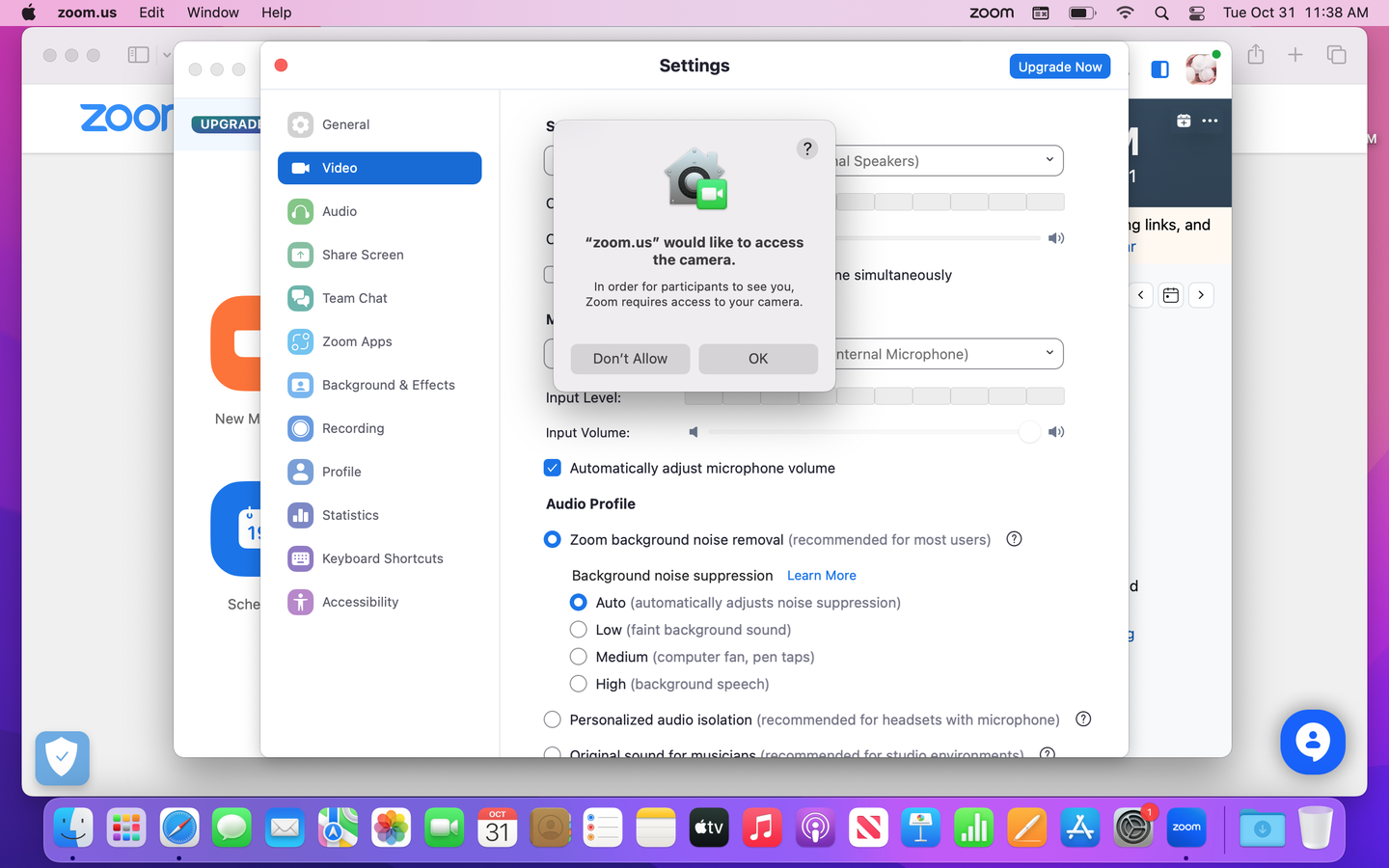Open the Zoom Apps settings
Image resolution: width=1389 pixels, height=868 pixels.
[356, 341]
